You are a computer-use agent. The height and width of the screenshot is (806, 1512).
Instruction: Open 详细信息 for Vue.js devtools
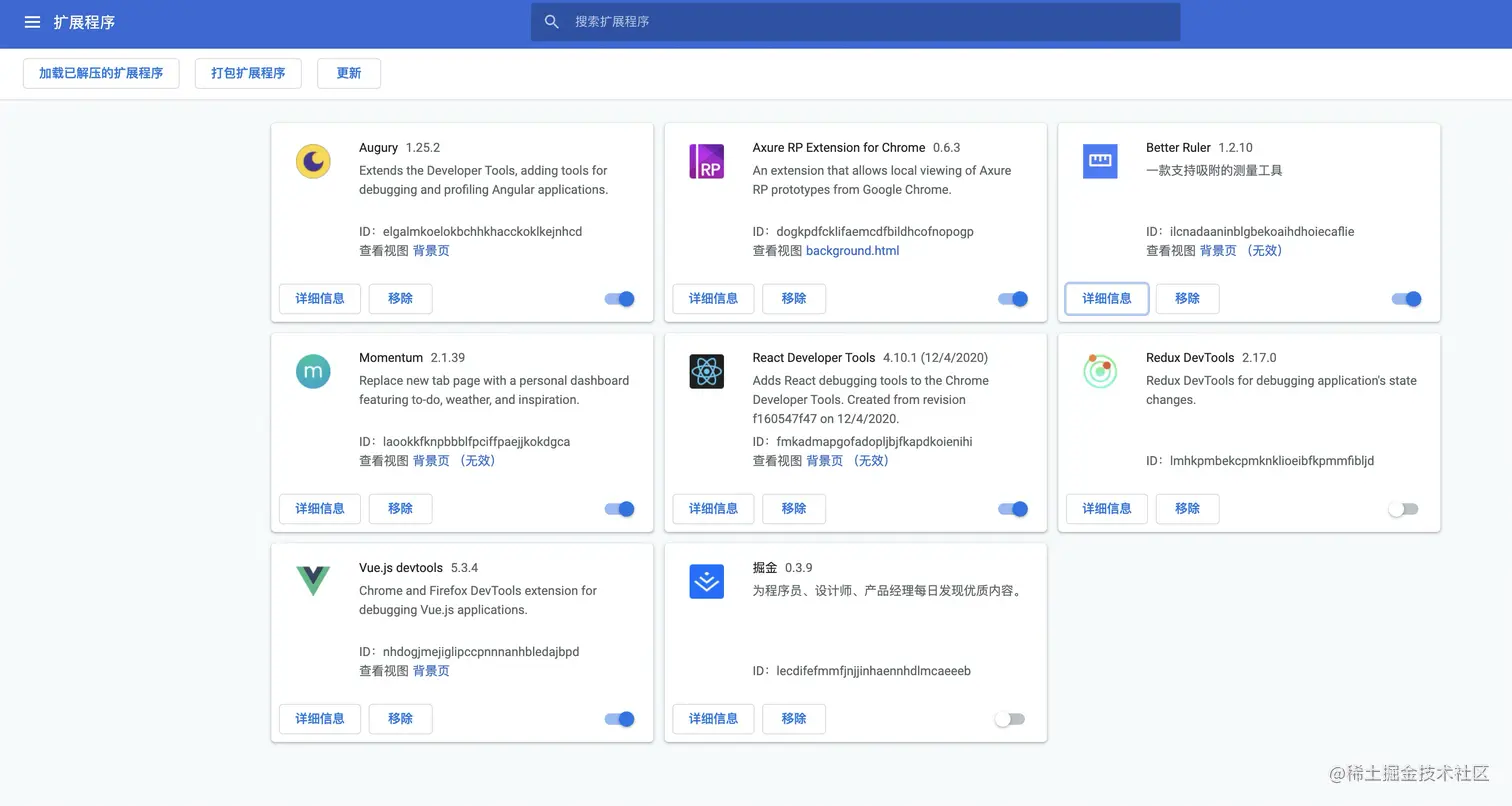(320, 718)
